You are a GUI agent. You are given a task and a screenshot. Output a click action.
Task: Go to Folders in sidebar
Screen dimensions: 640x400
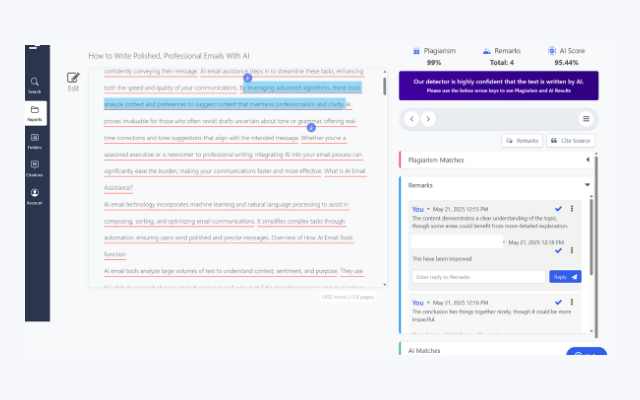point(35,141)
